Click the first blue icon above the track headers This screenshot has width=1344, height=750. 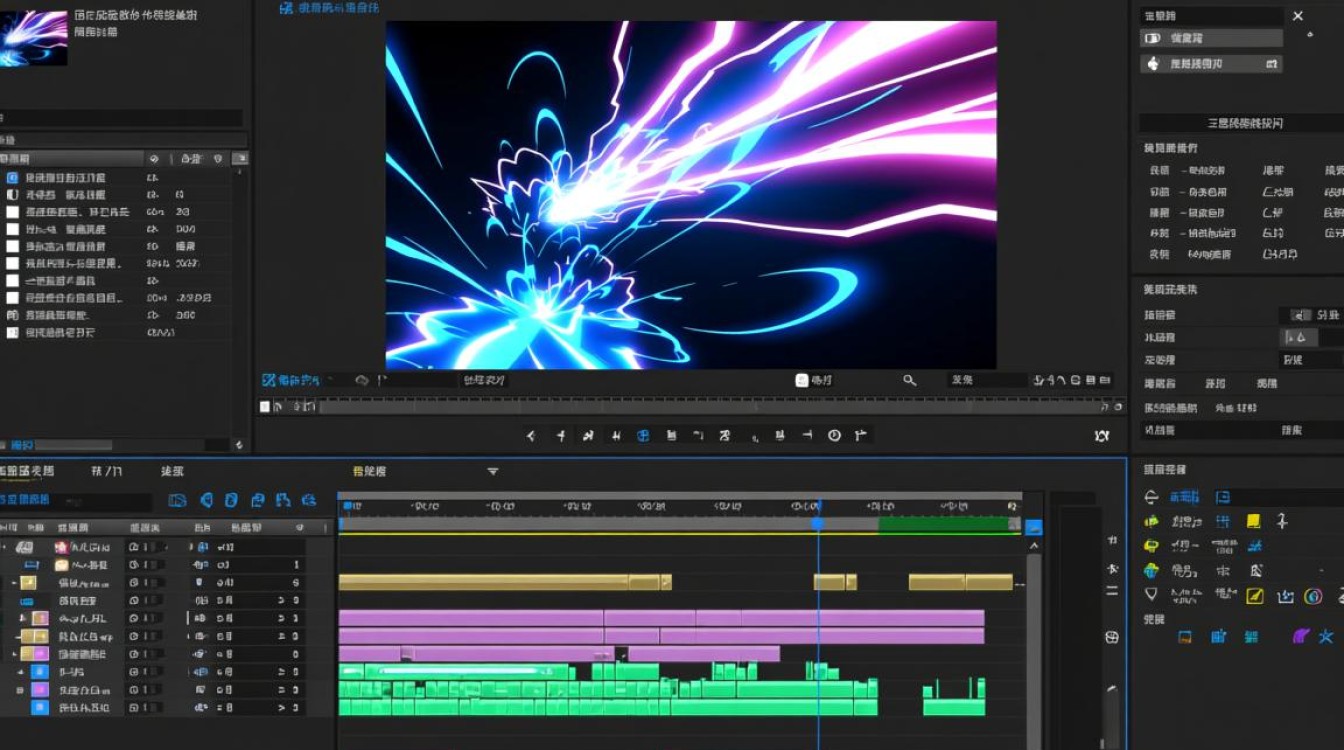(177, 500)
